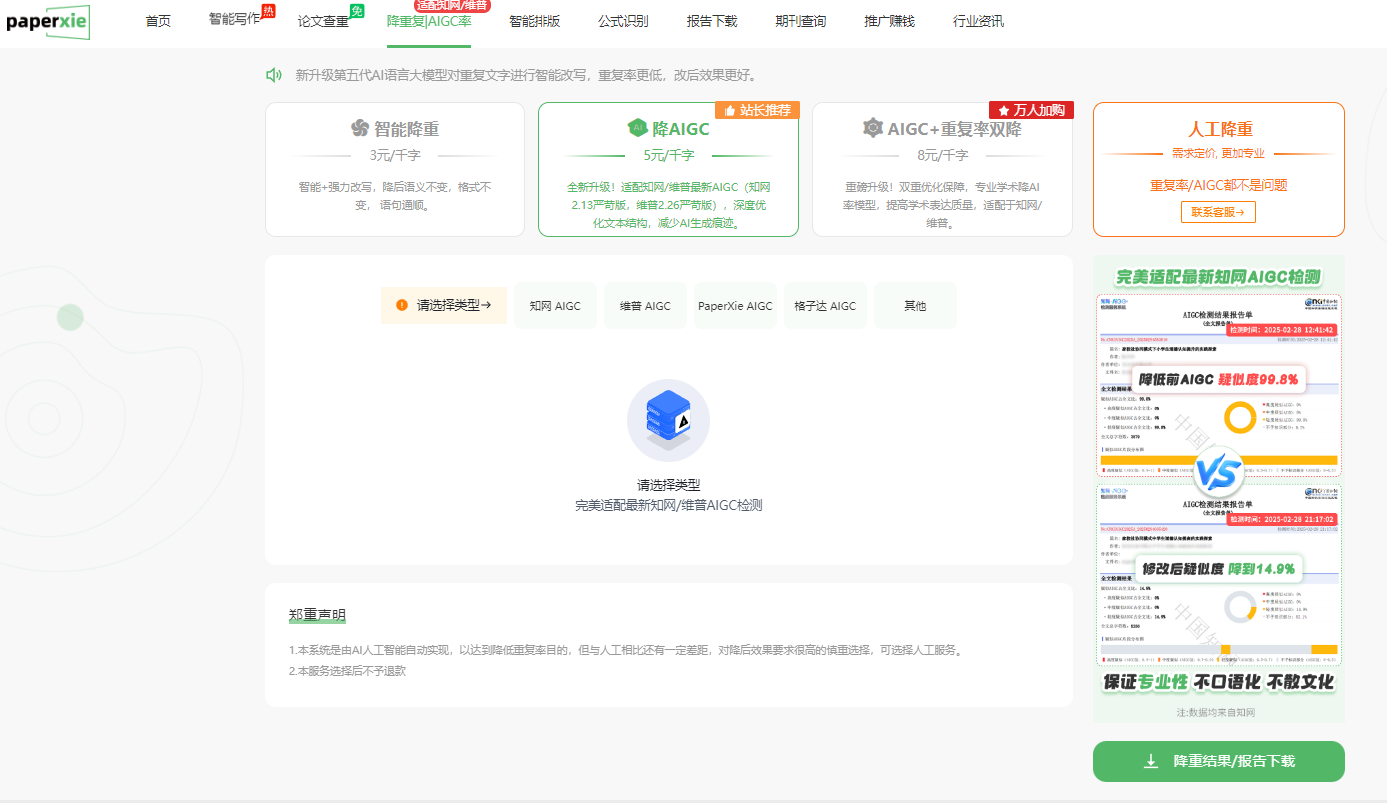Go to the 论文查重 navigation tab
The height and width of the screenshot is (803, 1387).
pos(323,21)
